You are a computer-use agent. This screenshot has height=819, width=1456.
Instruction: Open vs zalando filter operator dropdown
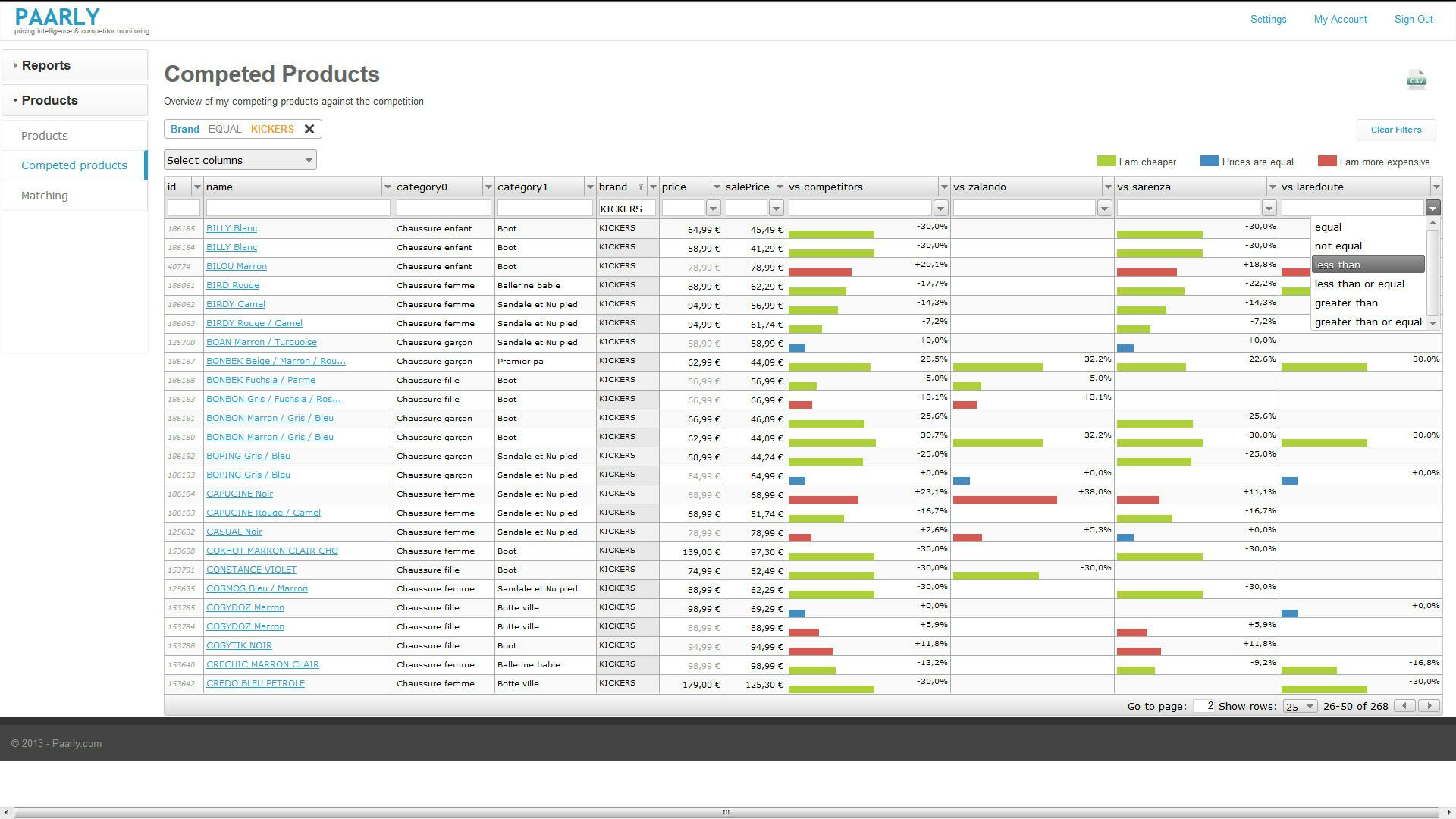pos(1104,208)
